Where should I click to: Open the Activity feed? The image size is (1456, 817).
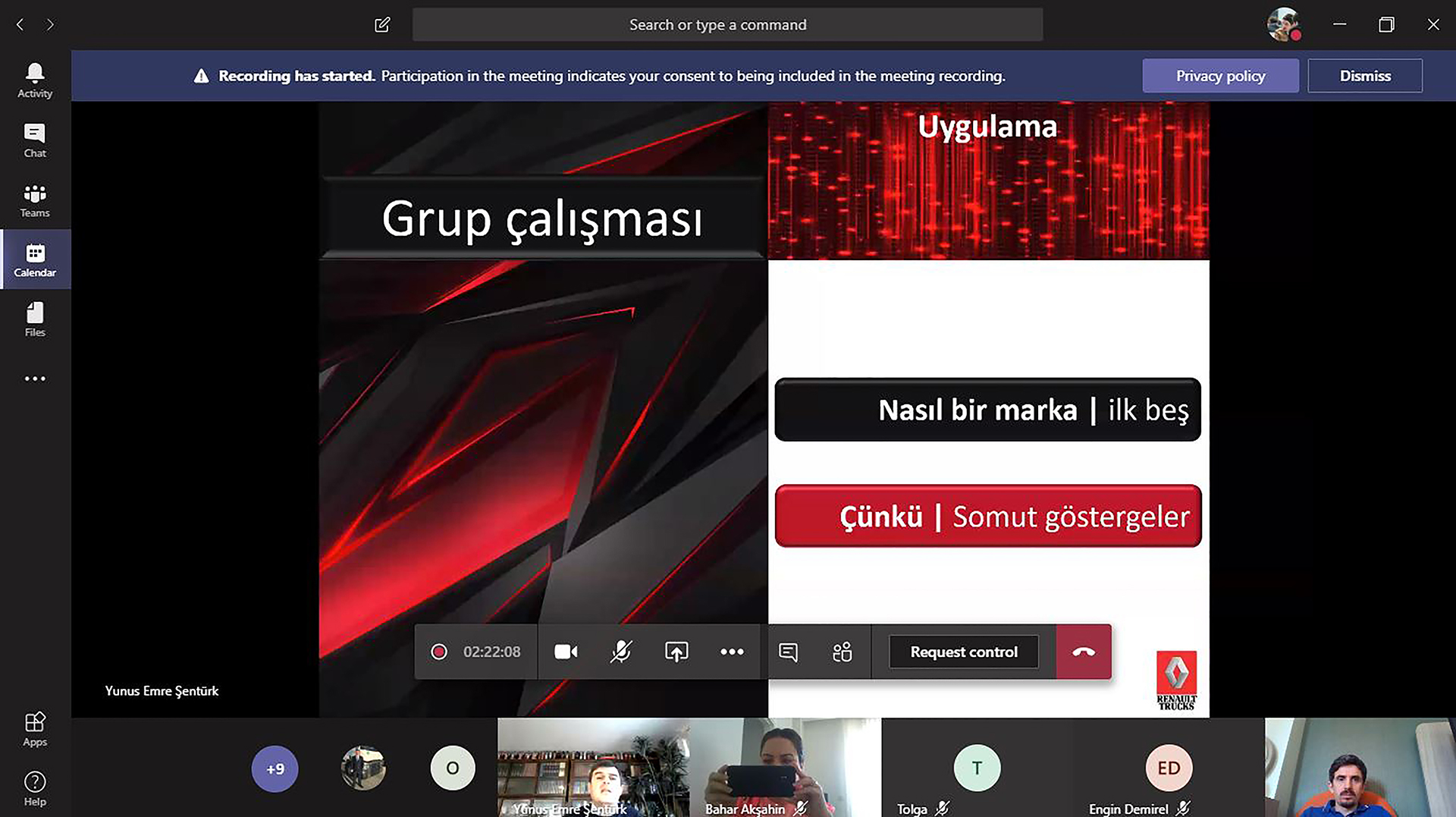click(34, 78)
